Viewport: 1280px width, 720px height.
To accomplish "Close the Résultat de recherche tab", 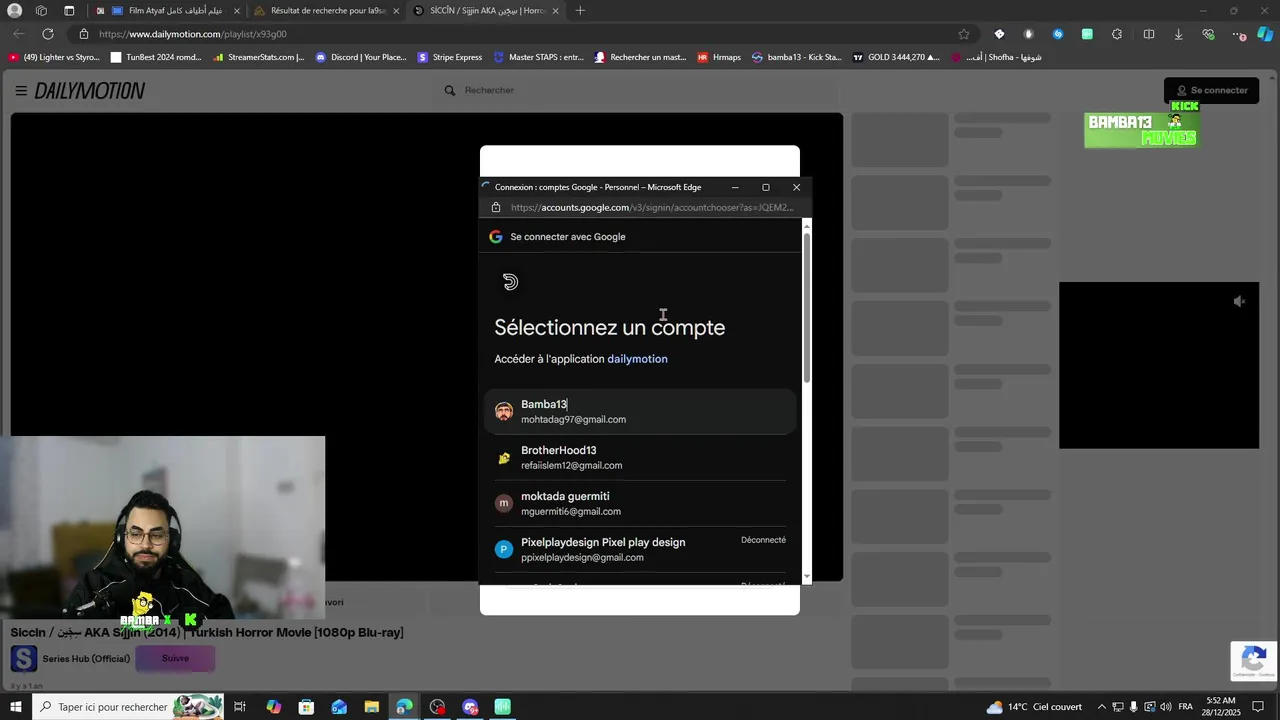I will pyautogui.click(x=396, y=11).
